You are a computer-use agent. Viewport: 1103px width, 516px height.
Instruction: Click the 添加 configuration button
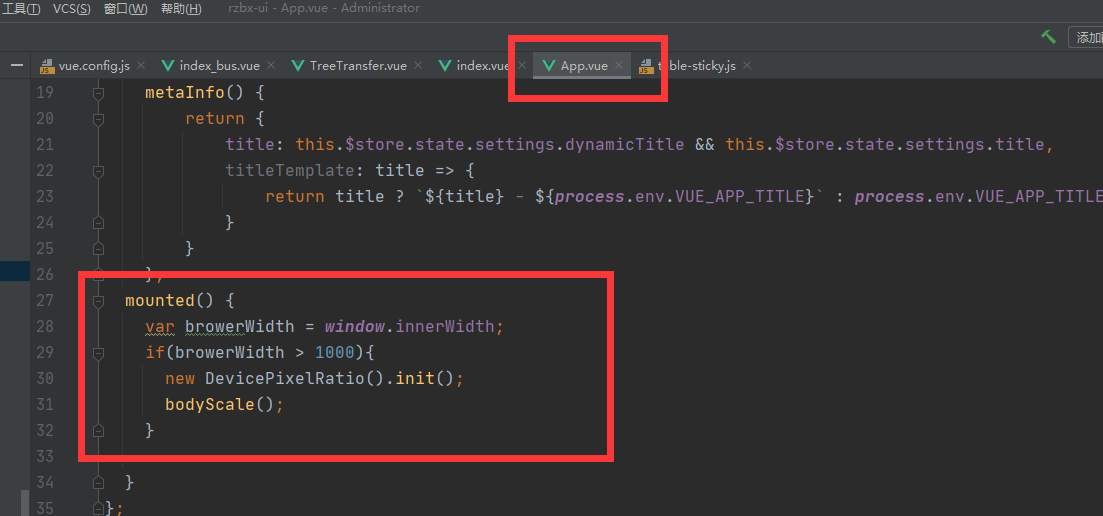[x=1088, y=38]
